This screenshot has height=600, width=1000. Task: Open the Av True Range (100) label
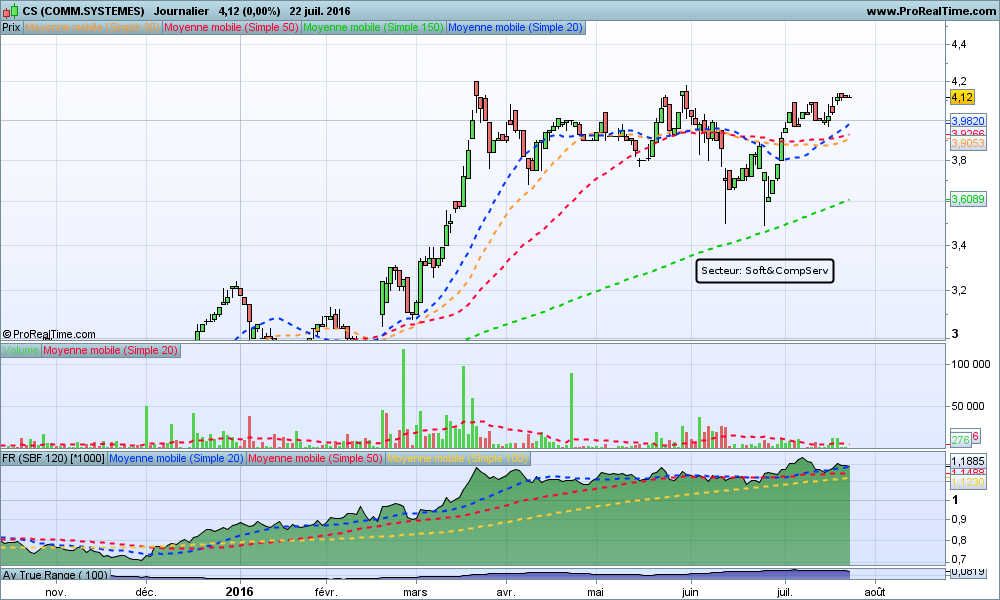pos(55,574)
